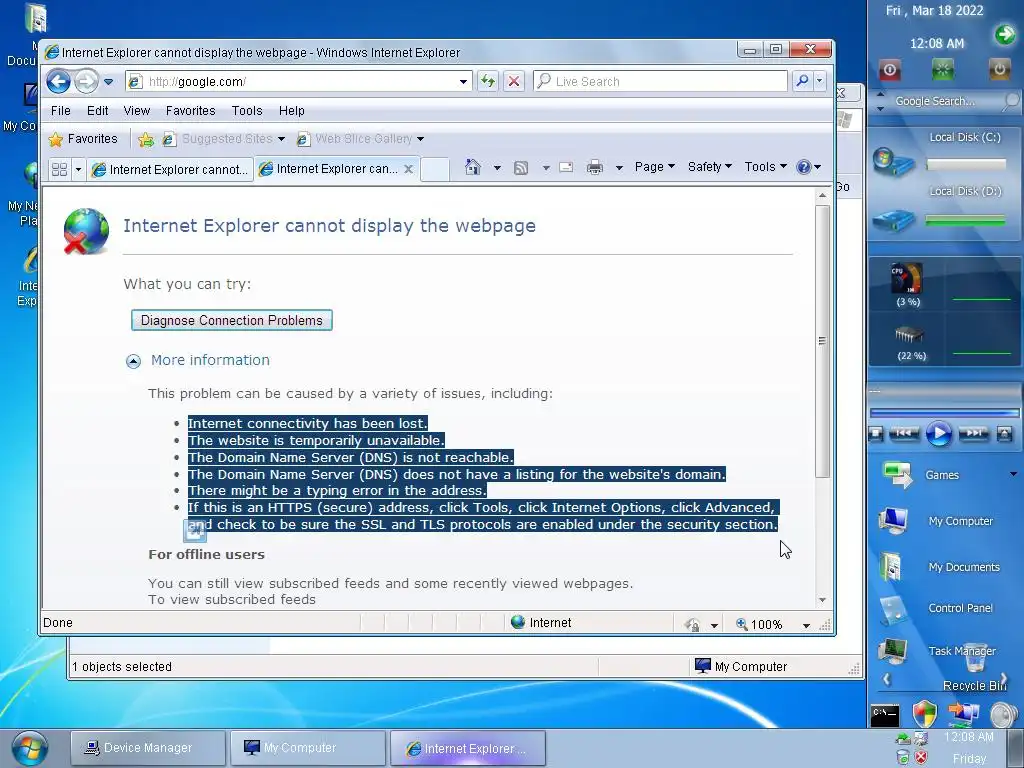
Task: Open the Web Slice Gallery dropdown
Action: (x=421, y=139)
